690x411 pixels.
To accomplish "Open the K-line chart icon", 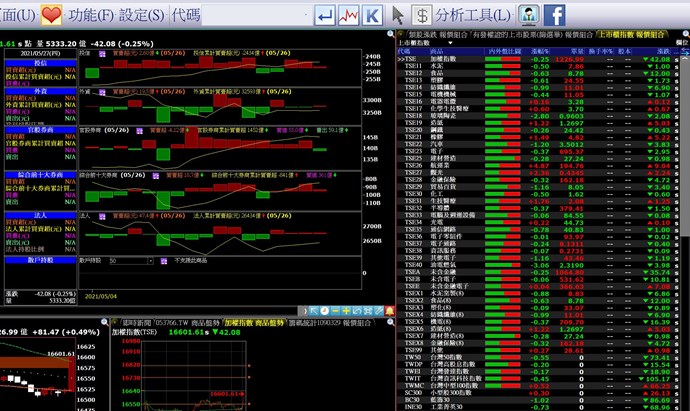I will [373, 15].
